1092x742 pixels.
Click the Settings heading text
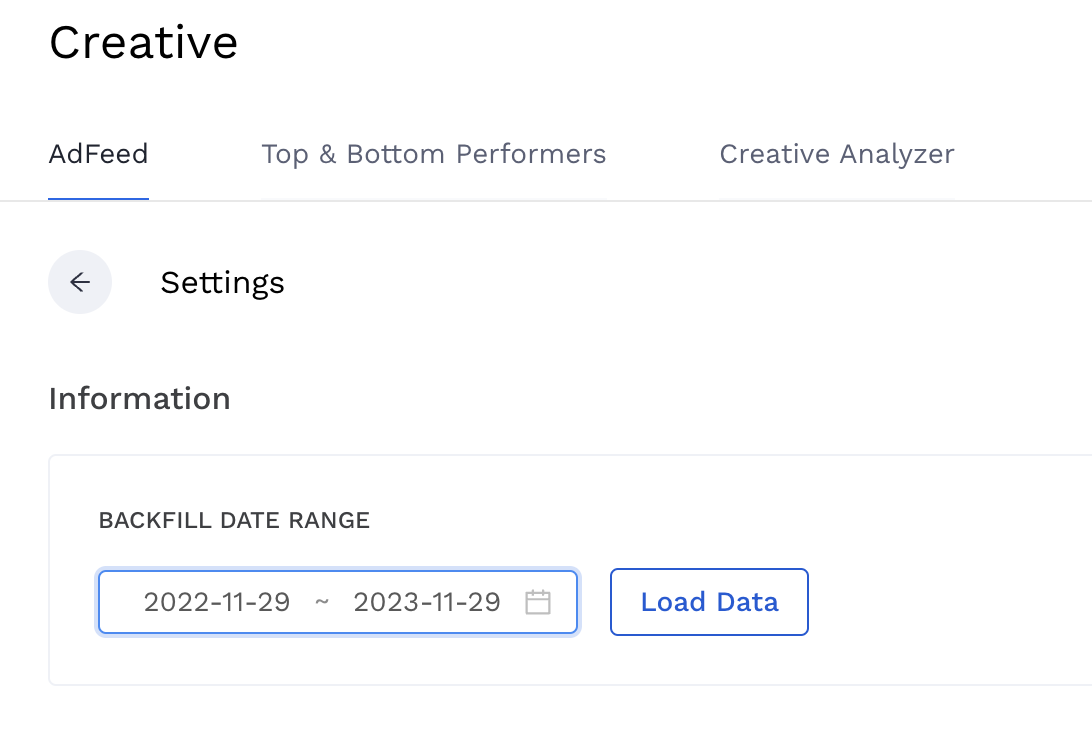222,283
